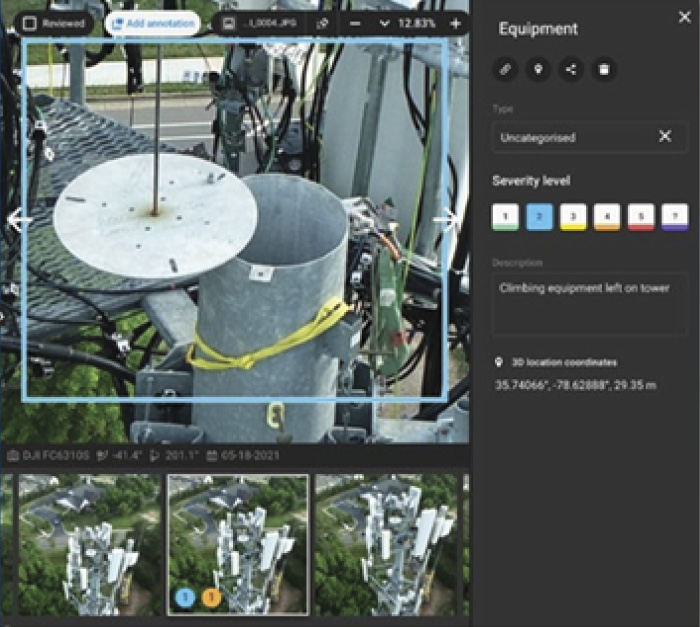The image size is (700, 627).
Task: Select severity level 3 yellow swatch
Action: pos(573,217)
